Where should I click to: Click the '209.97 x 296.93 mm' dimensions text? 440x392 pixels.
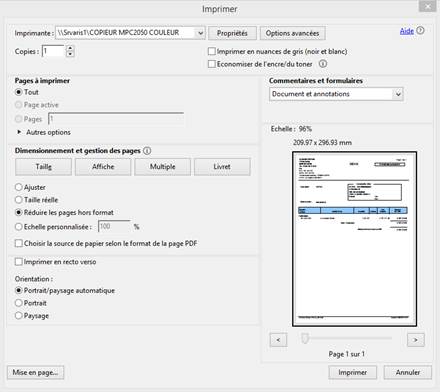click(x=322, y=143)
